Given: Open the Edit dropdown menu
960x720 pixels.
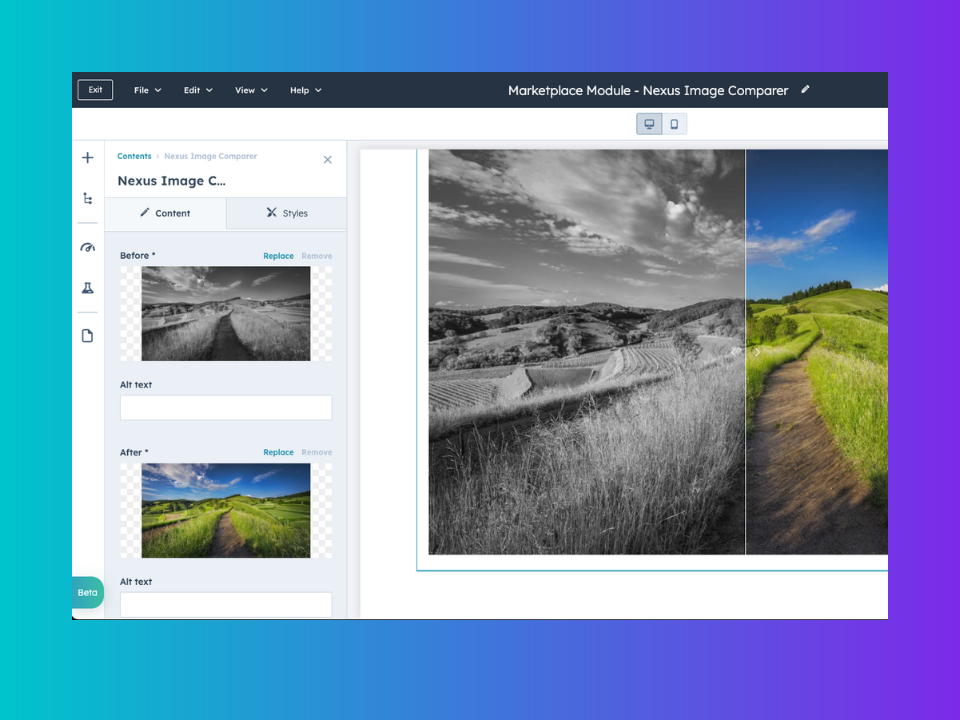Looking at the screenshot, I should [x=197, y=90].
